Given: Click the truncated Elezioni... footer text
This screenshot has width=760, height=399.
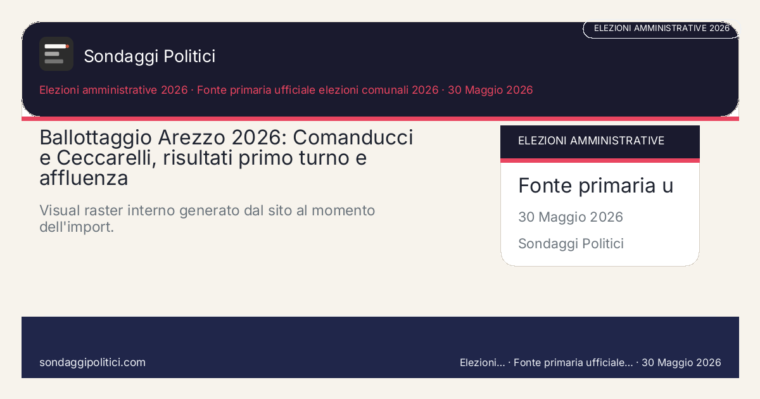Looking at the screenshot, I should [x=482, y=363].
